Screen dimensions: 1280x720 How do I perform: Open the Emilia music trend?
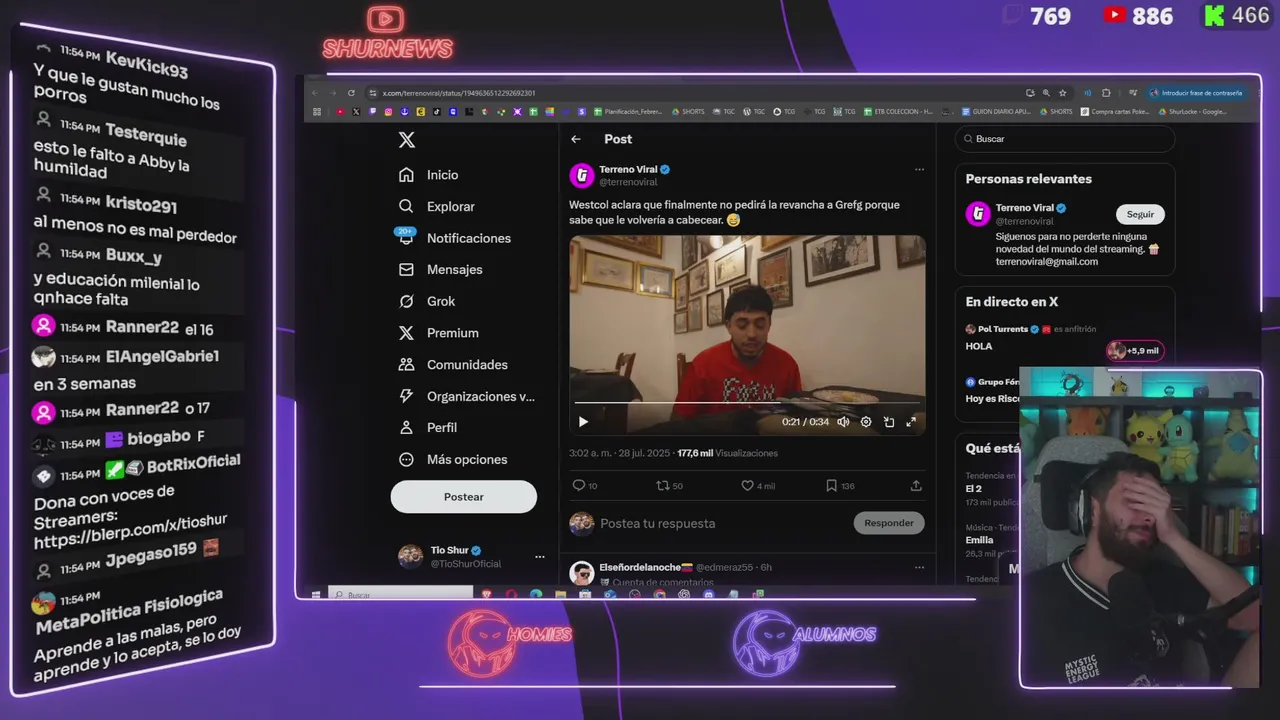[x=979, y=540]
